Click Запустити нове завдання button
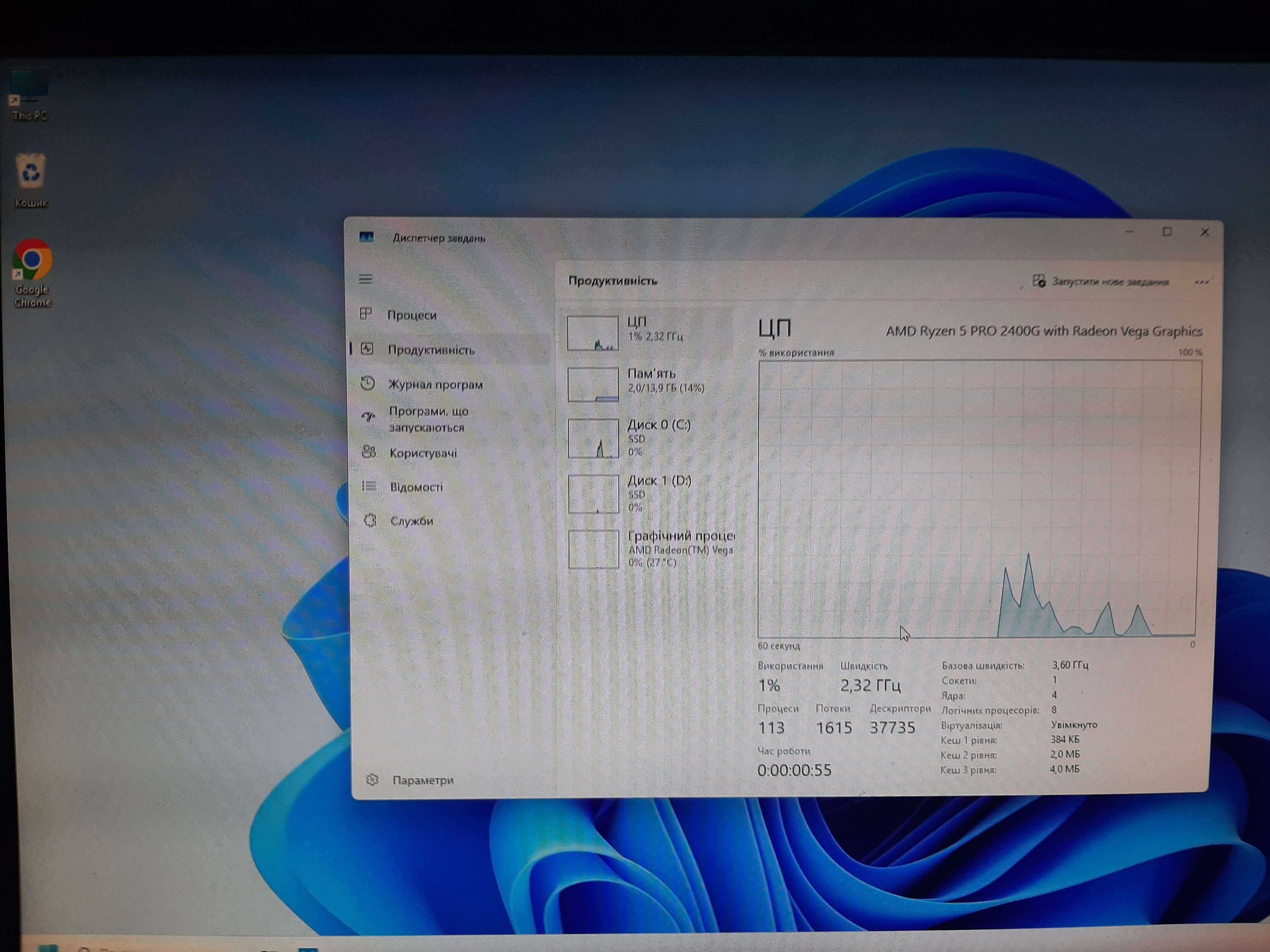Screen dimensions: 1270x952 coord(1101,282)
